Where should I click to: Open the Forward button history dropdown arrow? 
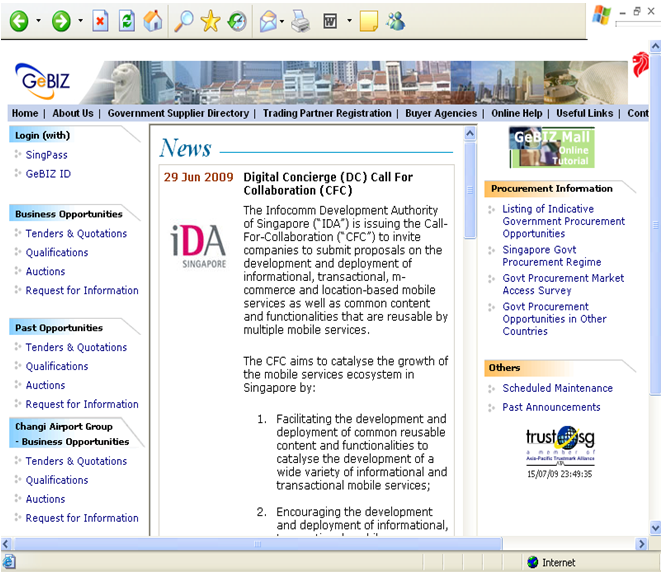[x=81, y=20]
